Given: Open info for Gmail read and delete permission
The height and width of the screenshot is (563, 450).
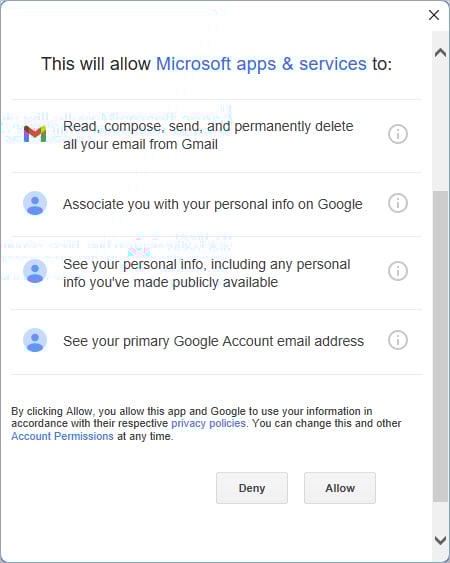Looking at the screenshot, I should pyautogui.click(x=398, y=134).
